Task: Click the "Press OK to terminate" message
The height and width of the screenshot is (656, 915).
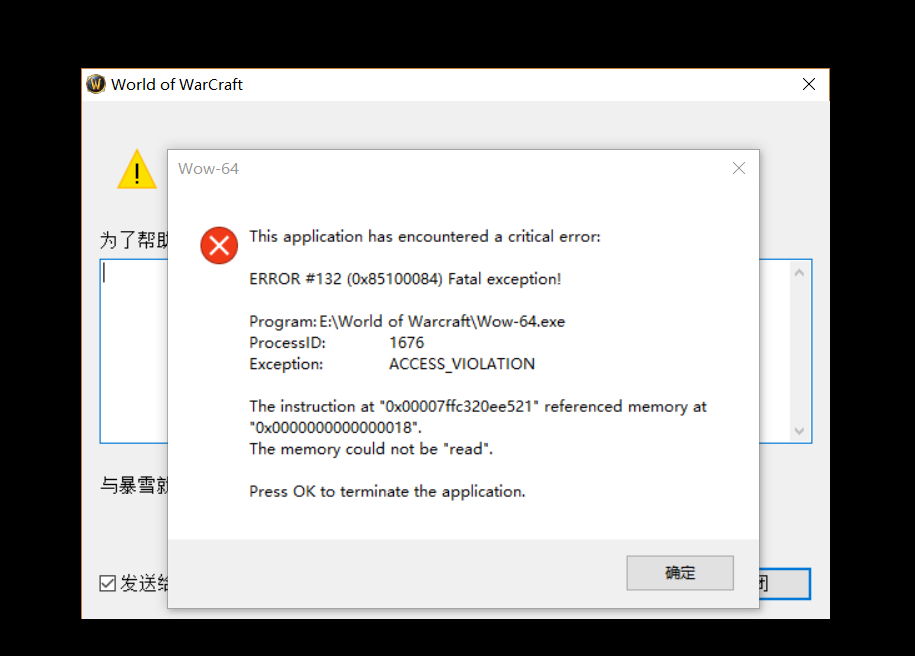Action: click(x=387, y=491)
